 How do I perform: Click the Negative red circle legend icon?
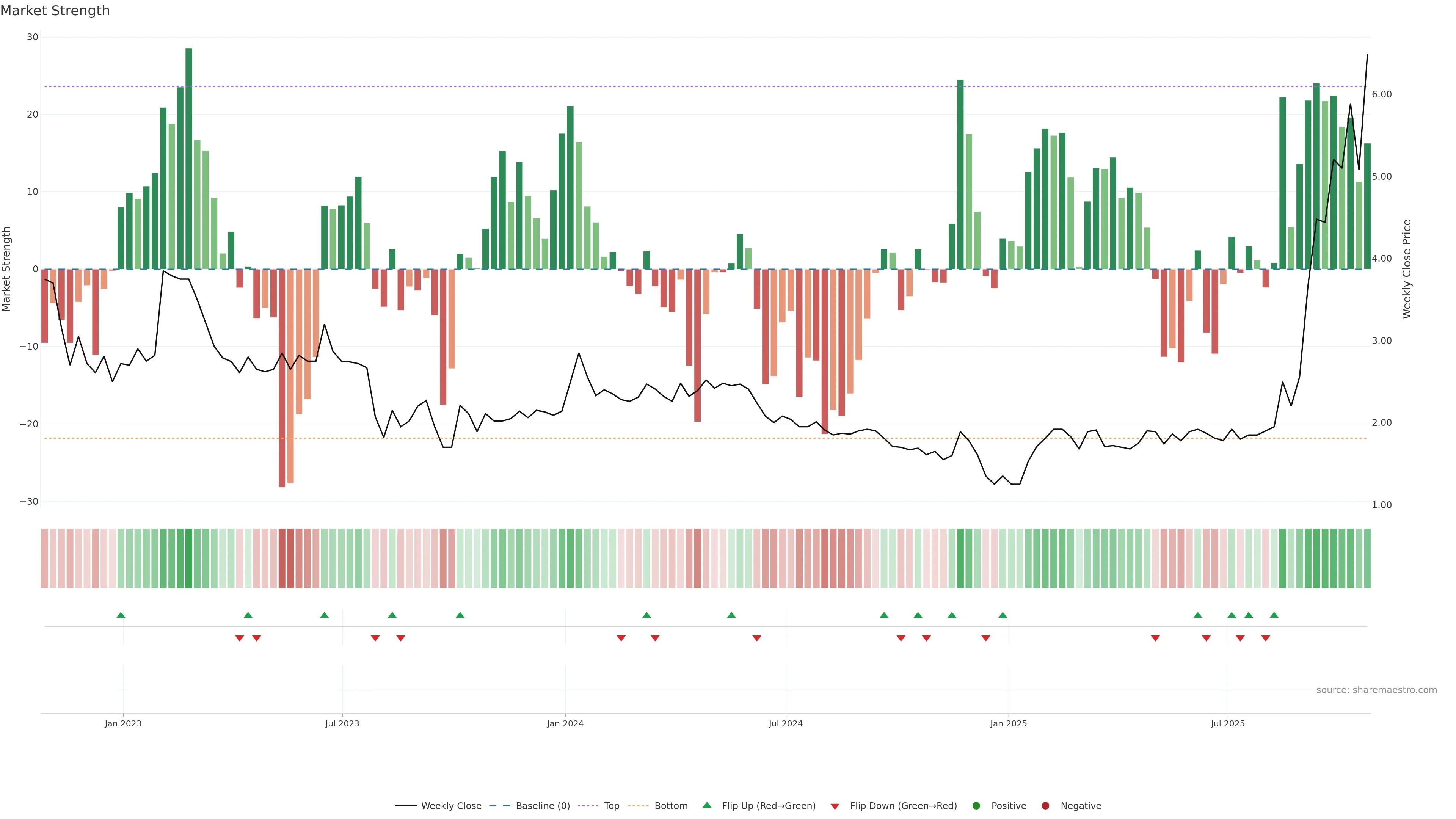[1045, 805]
